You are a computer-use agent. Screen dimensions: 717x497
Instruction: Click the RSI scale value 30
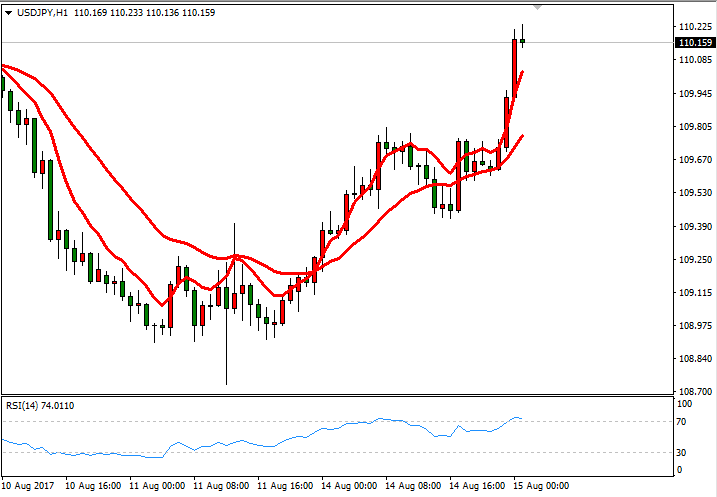(681, 453)
